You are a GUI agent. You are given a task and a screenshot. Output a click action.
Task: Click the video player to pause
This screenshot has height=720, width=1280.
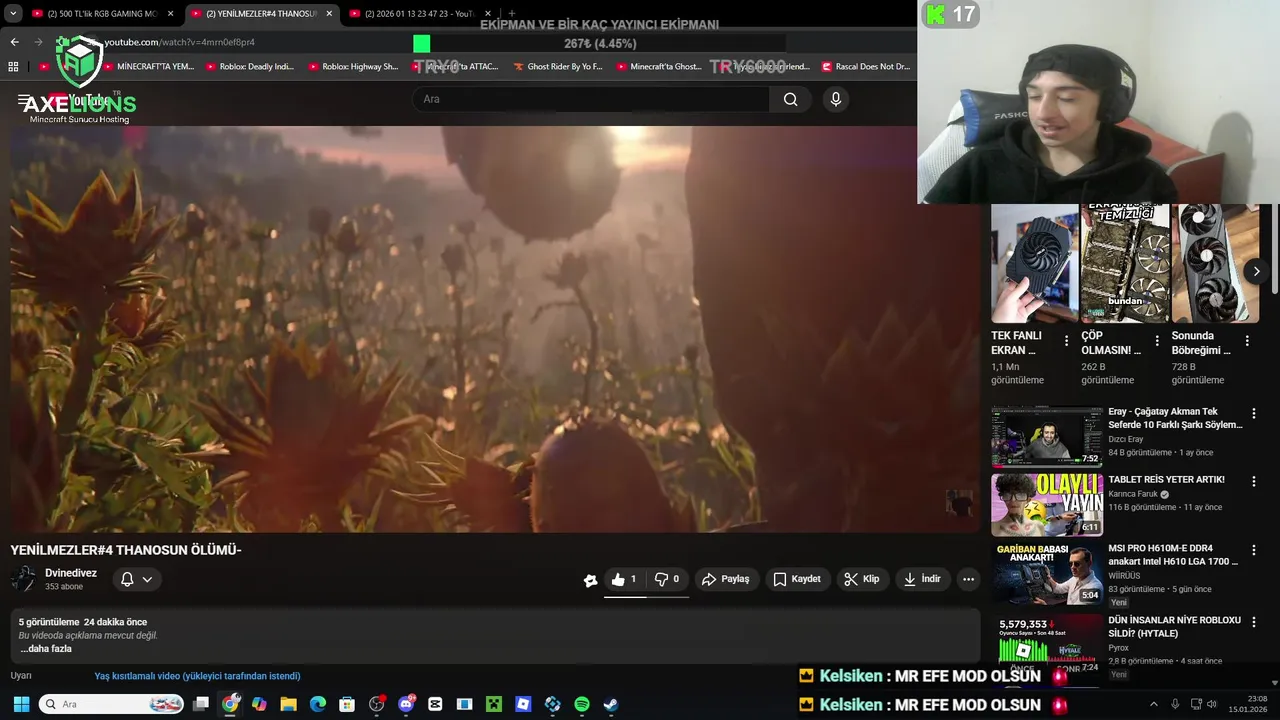tap(495, 330)
